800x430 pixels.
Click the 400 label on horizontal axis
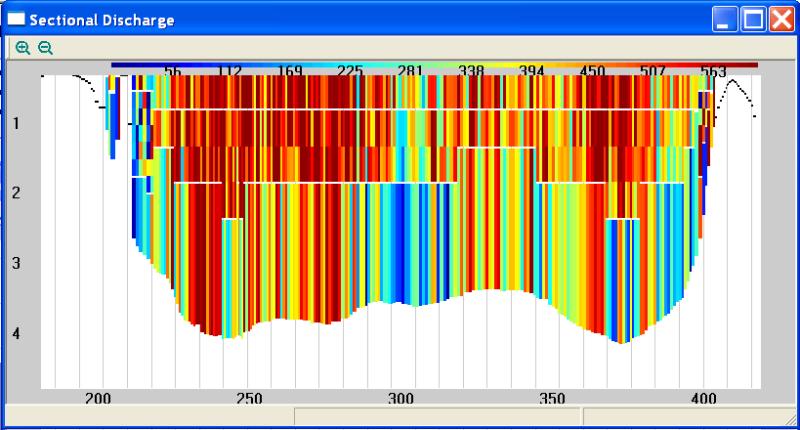tap(703, 398)
